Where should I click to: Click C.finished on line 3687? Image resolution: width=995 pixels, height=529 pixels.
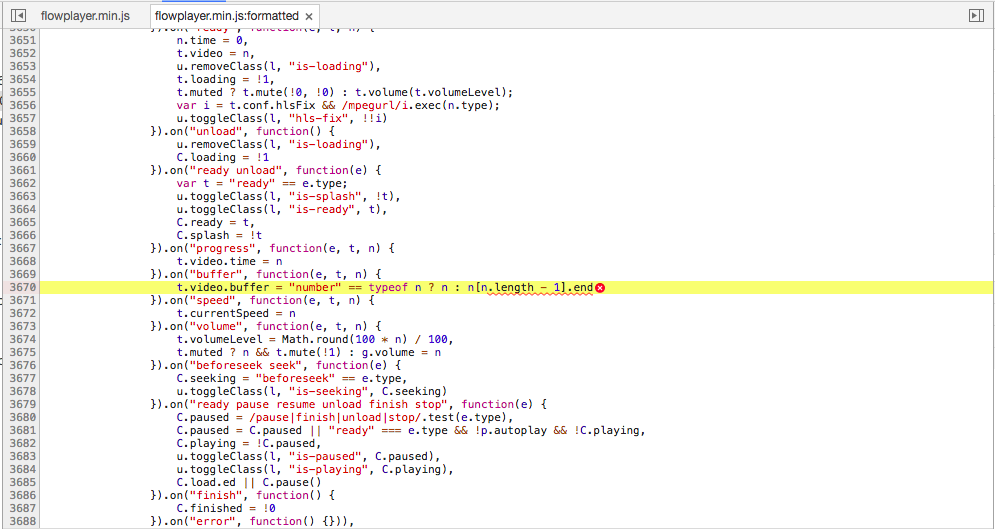[209, 509]
